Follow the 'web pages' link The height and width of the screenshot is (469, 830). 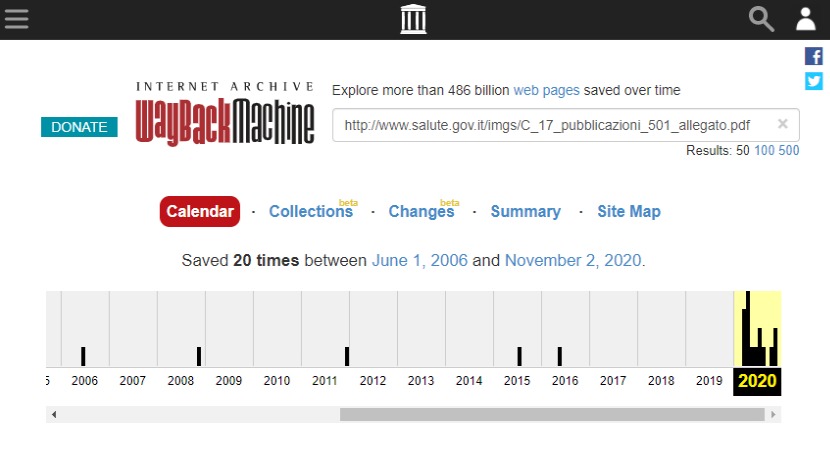(546, 91)
